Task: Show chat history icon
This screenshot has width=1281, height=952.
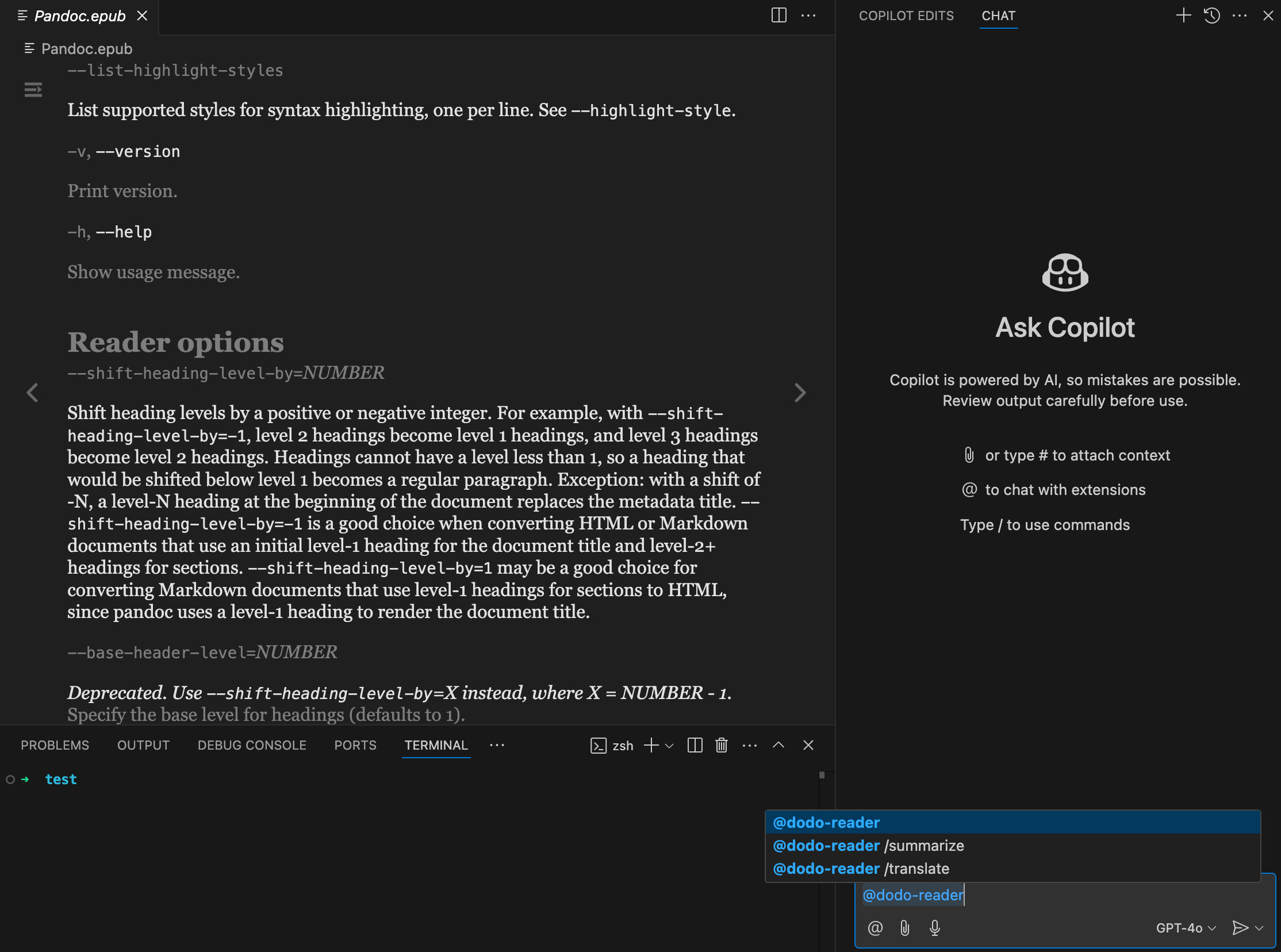Action: [1211, 16]
